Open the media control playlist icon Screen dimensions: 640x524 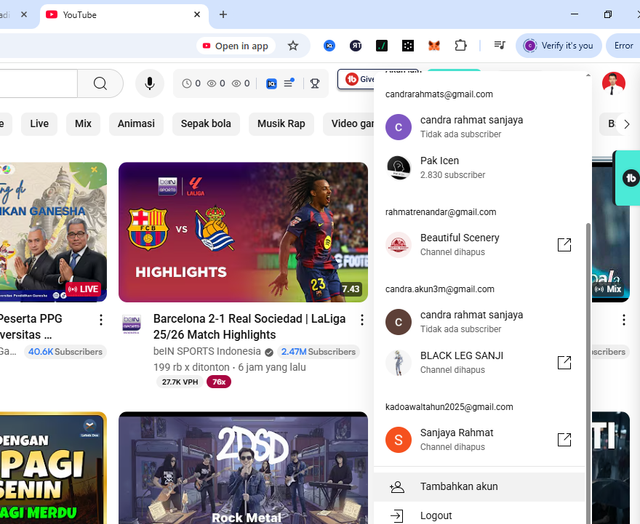(500, 45)
